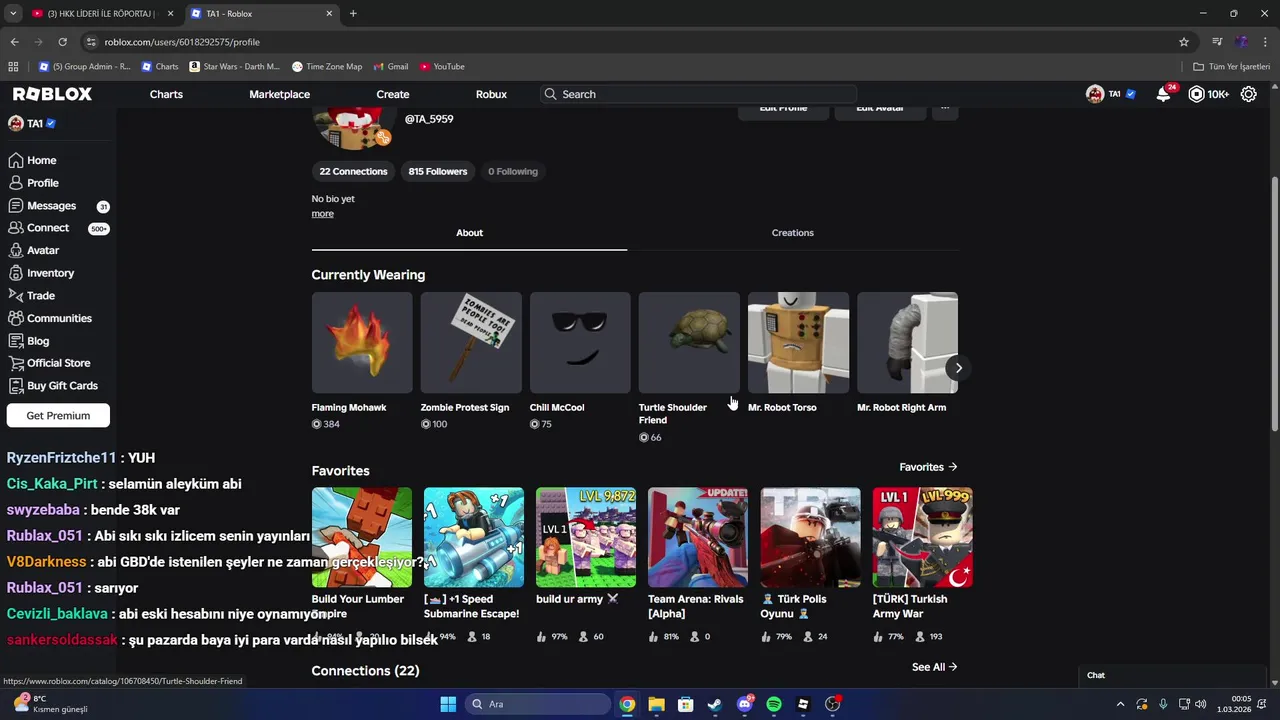Open the settings gear icon in Roblox header
Viewport: 1280px width, 720px height.
pos(1249,94)
